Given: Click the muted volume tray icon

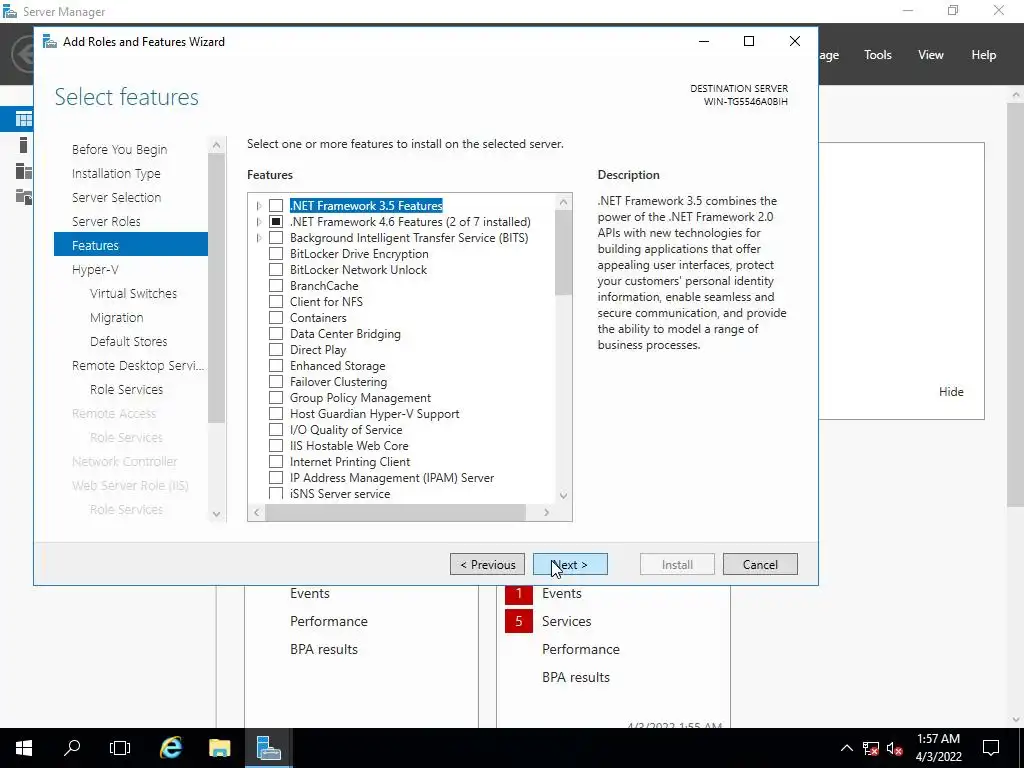Looking at the screenshot, I should click(x=895, y=748).
